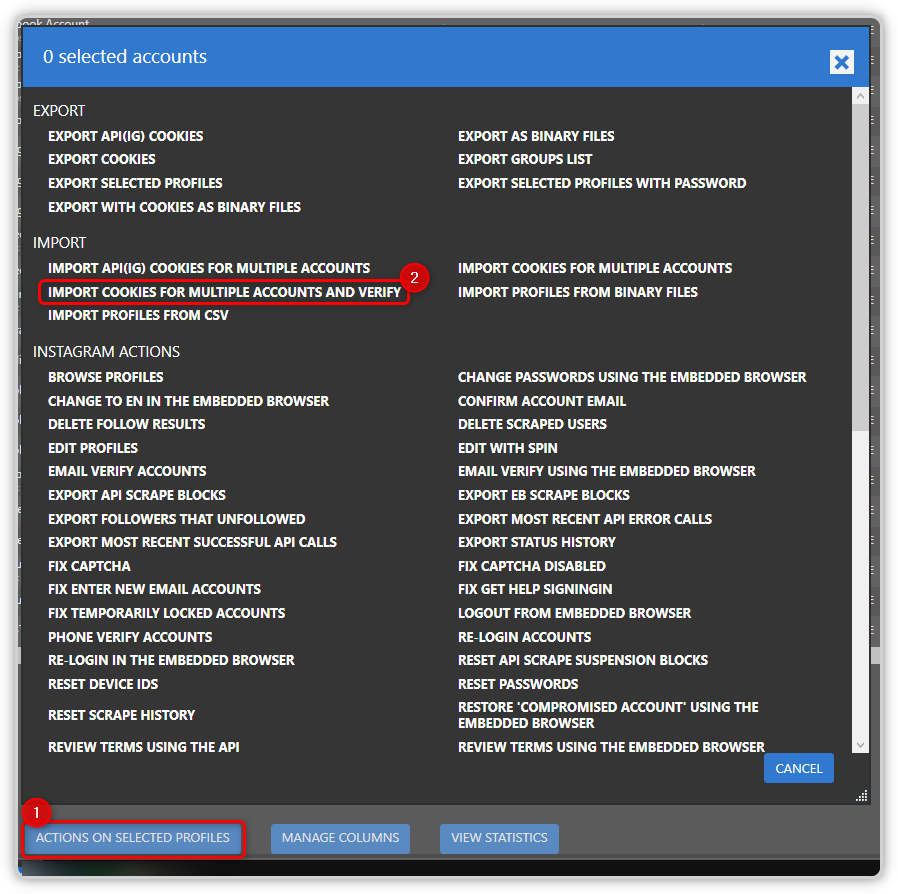Close the selected accounts dialog with X
The image size is (898, 894).
pos(841,63)
